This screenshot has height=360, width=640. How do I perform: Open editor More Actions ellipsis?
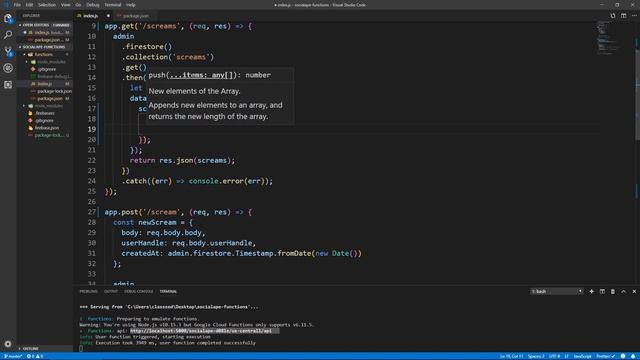tap(634, 16)
